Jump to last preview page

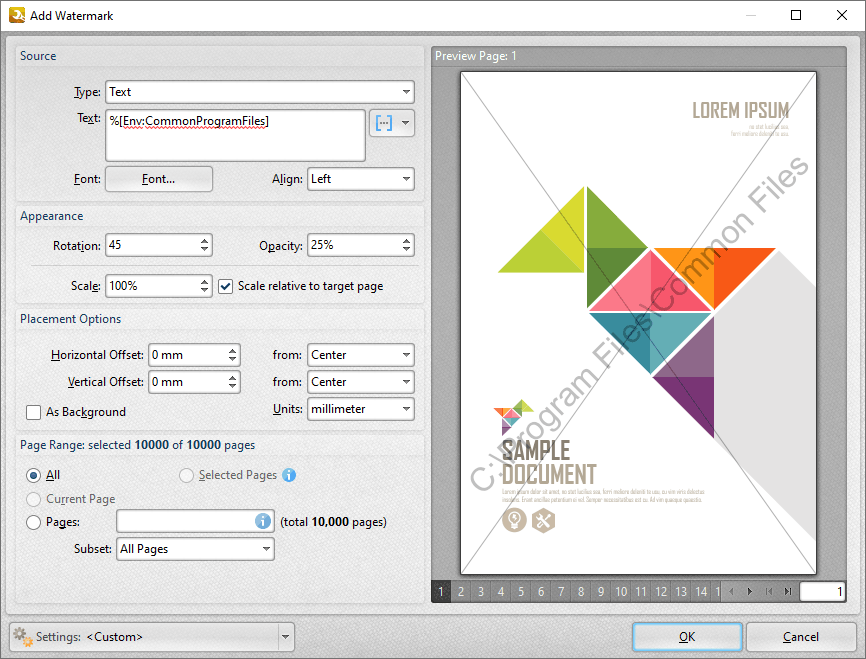coord(788,592)
